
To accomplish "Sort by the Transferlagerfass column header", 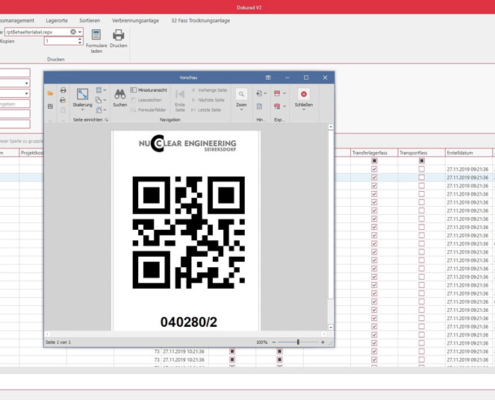I will point(374,153).
